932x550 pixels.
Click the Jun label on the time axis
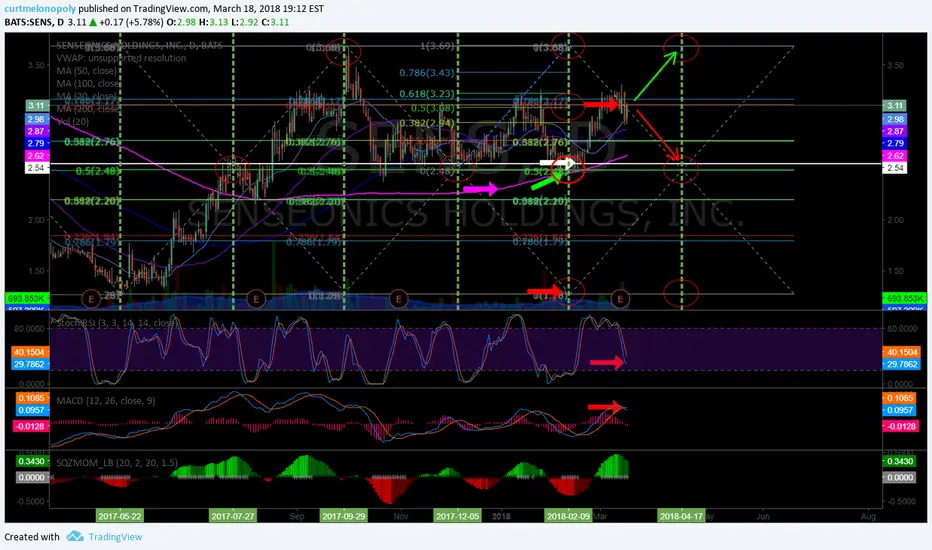click(x=763, y=516)
